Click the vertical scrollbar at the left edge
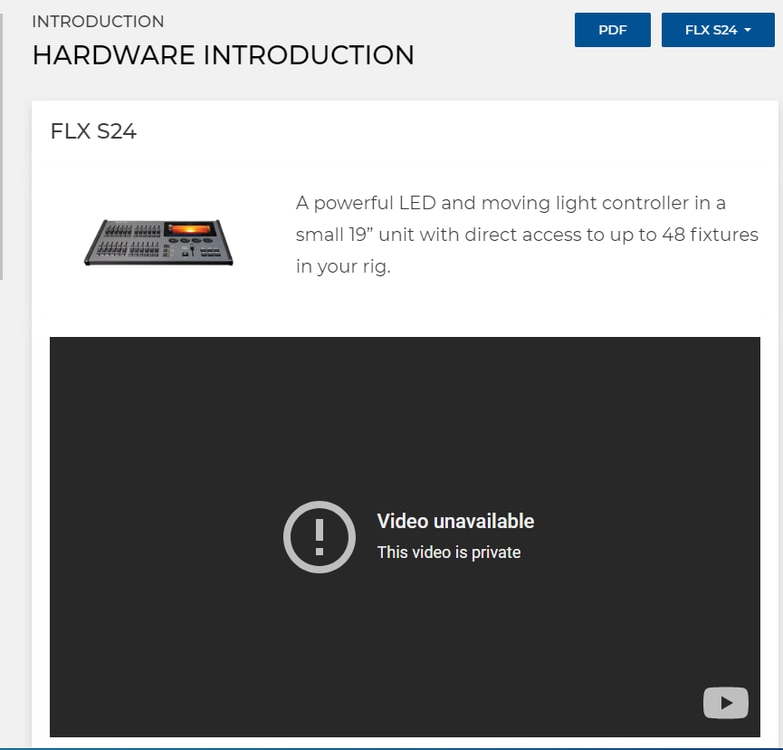Image resolution: width=783 pixels, height=750 pixels. 1,147
